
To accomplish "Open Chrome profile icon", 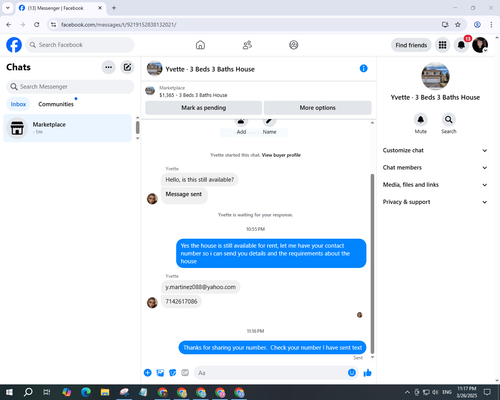I will pyautogui.click(x=477, y=24).
